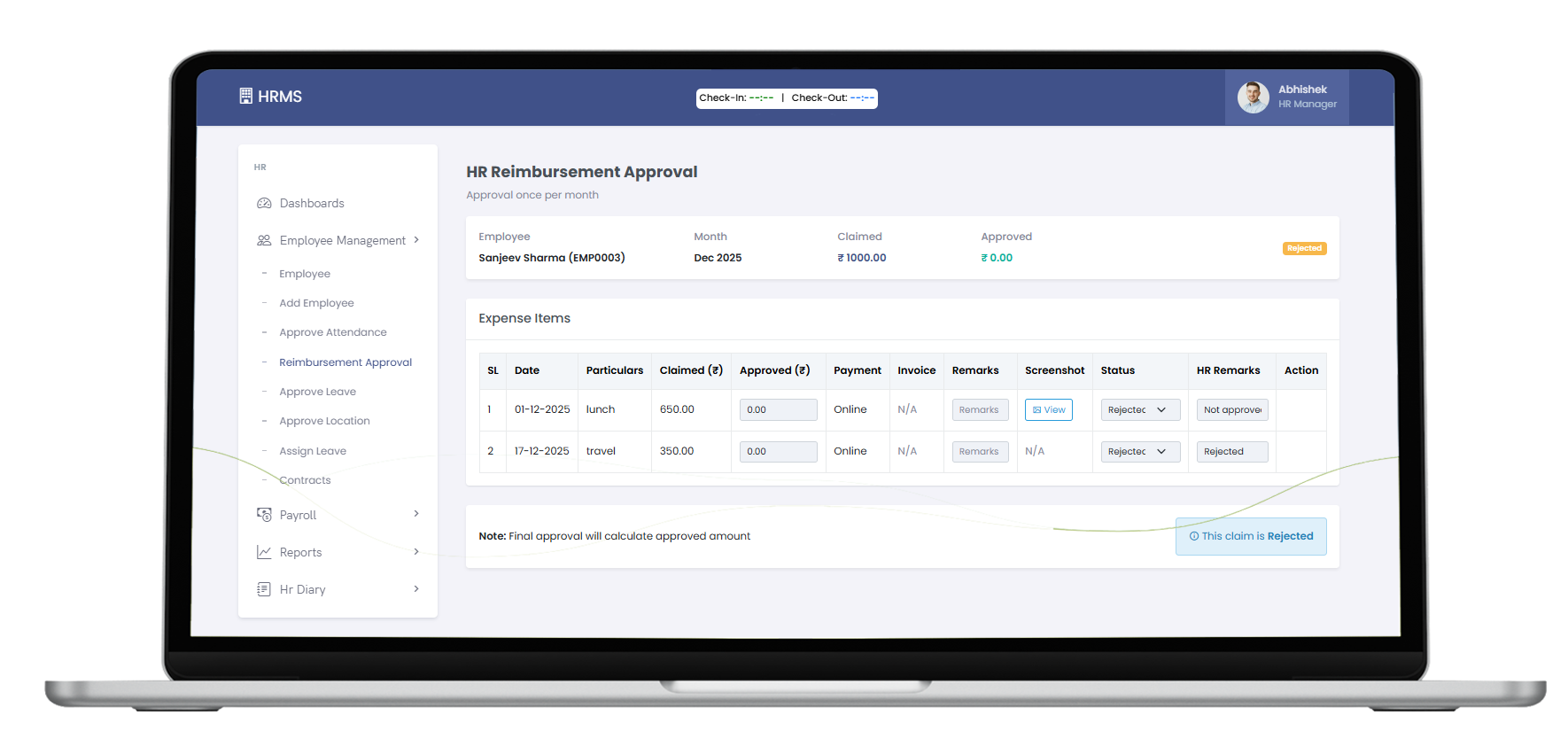Click the This claim is Rejected button
The image size is (1568, 739).
[x=1251, y=536]
